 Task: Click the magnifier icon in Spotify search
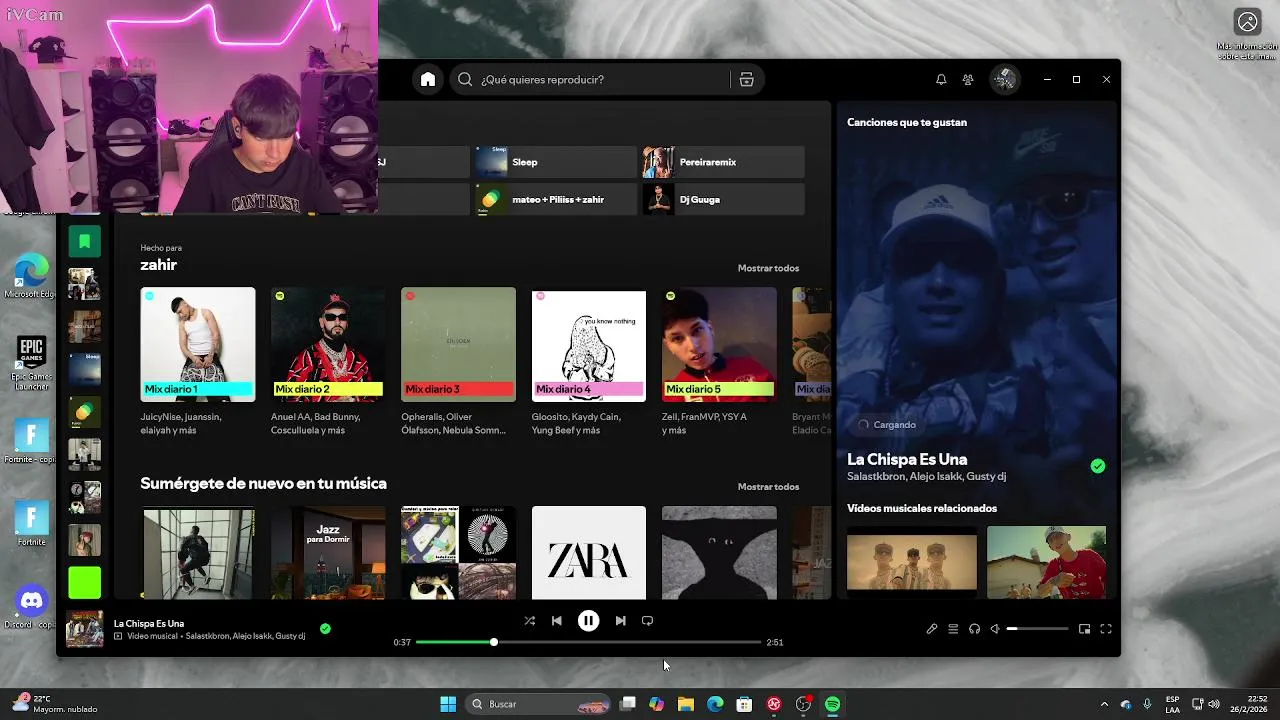point(465,80)
